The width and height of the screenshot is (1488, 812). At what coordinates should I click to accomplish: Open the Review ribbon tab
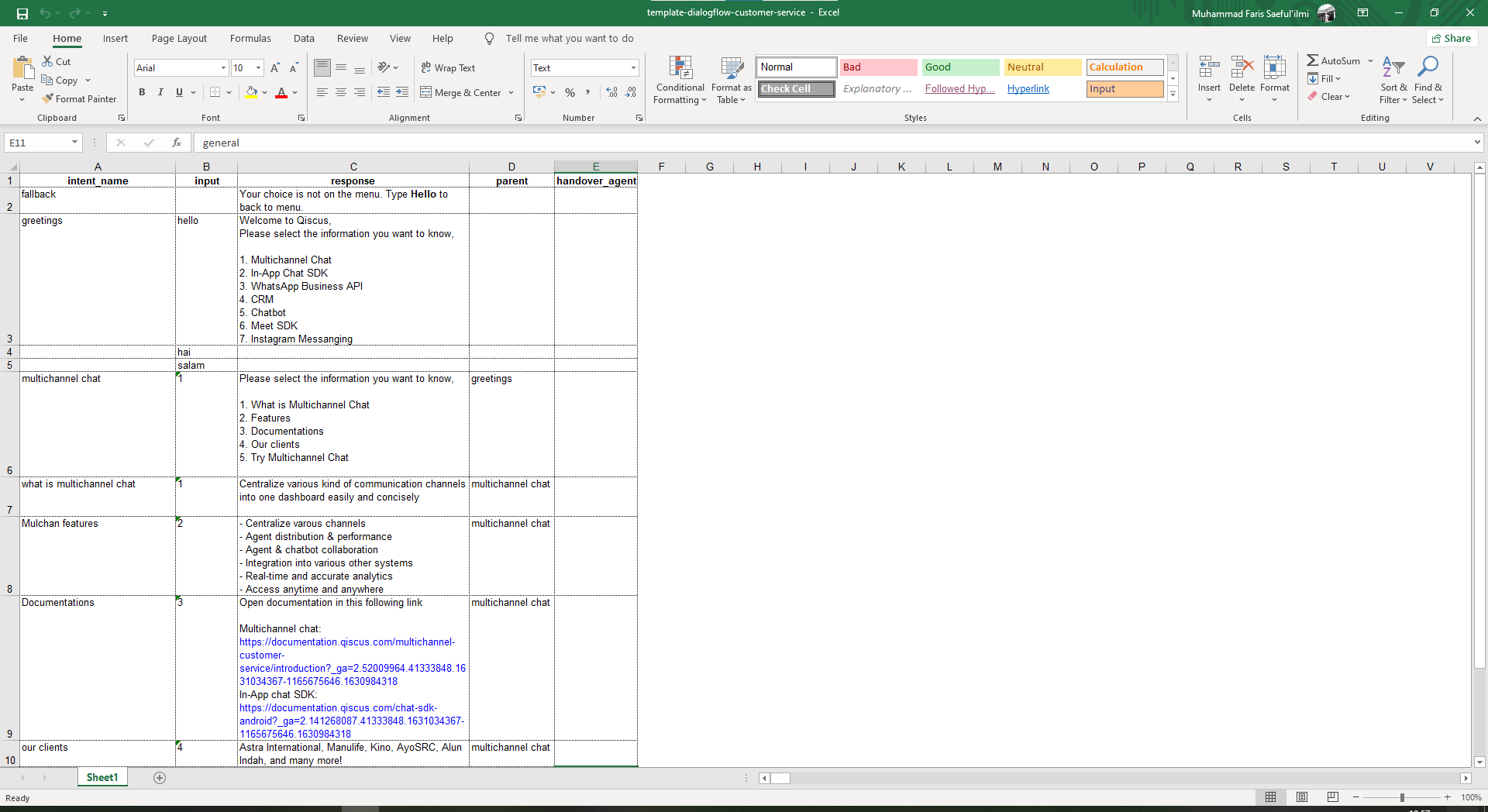(x=352, y=38)
